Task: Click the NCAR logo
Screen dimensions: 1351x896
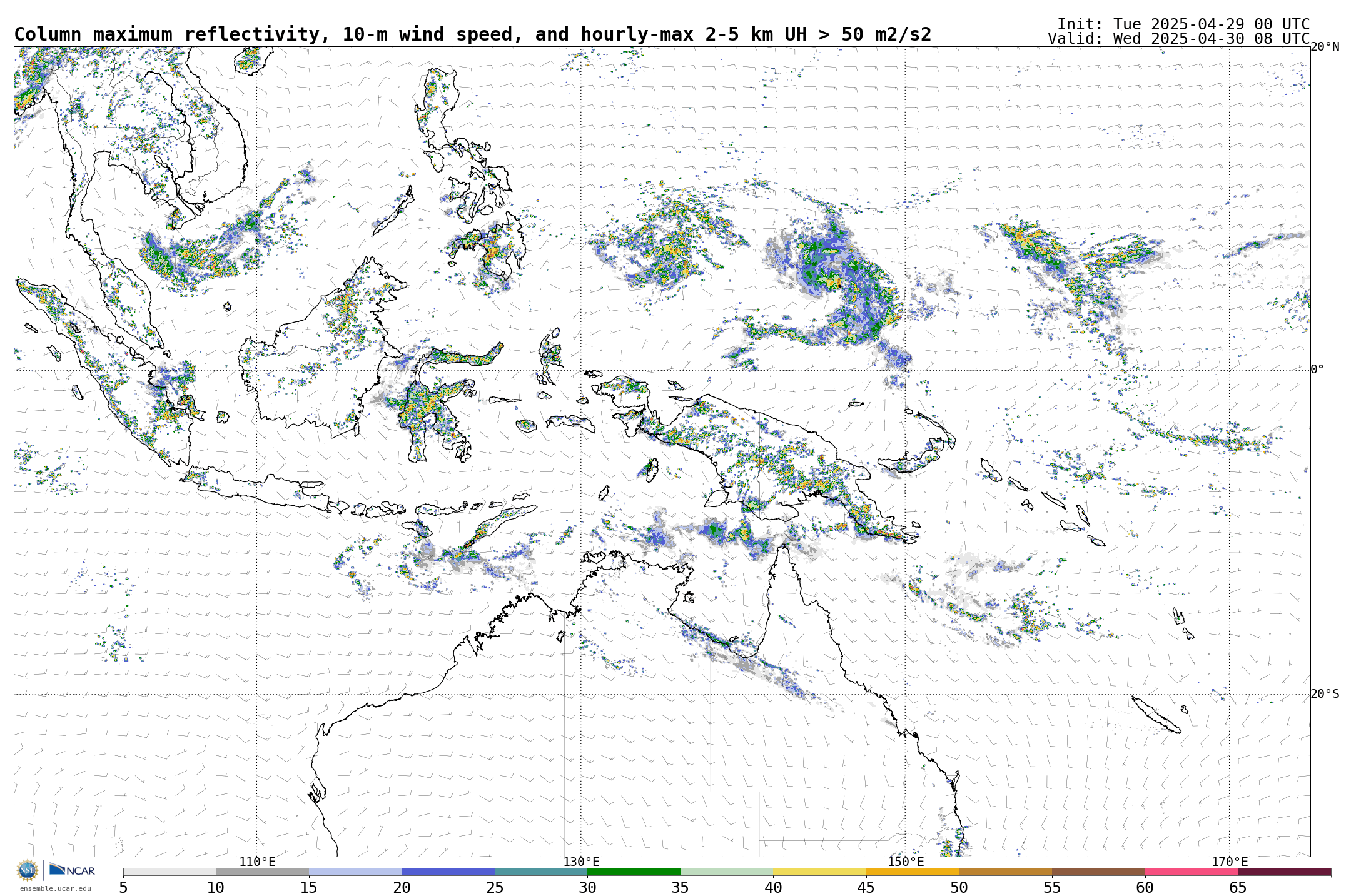Action: (x=72, y=870)
